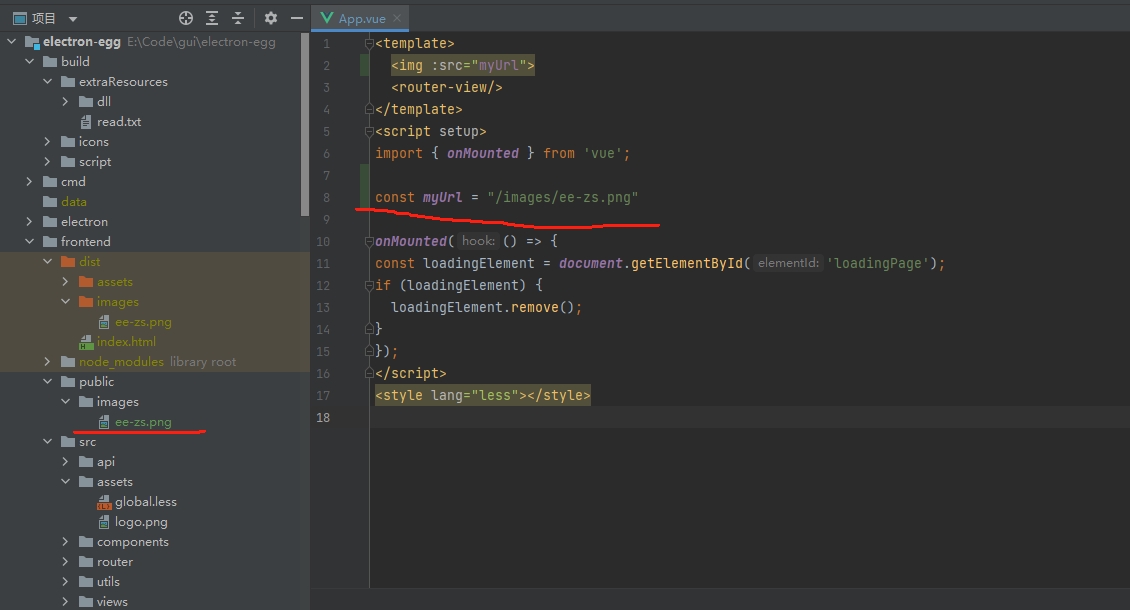Image resolution: width=1130 pixels, height=610 pixels.
Task: Expand the assets chevron under dist
Action: point(66,282)
